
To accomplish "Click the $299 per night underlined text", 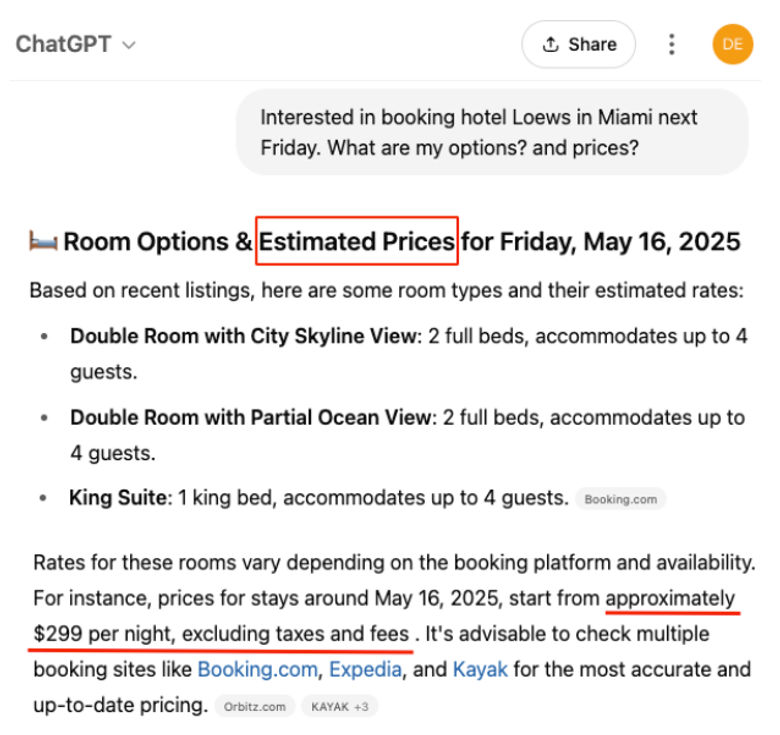I will tap(221, 634).
